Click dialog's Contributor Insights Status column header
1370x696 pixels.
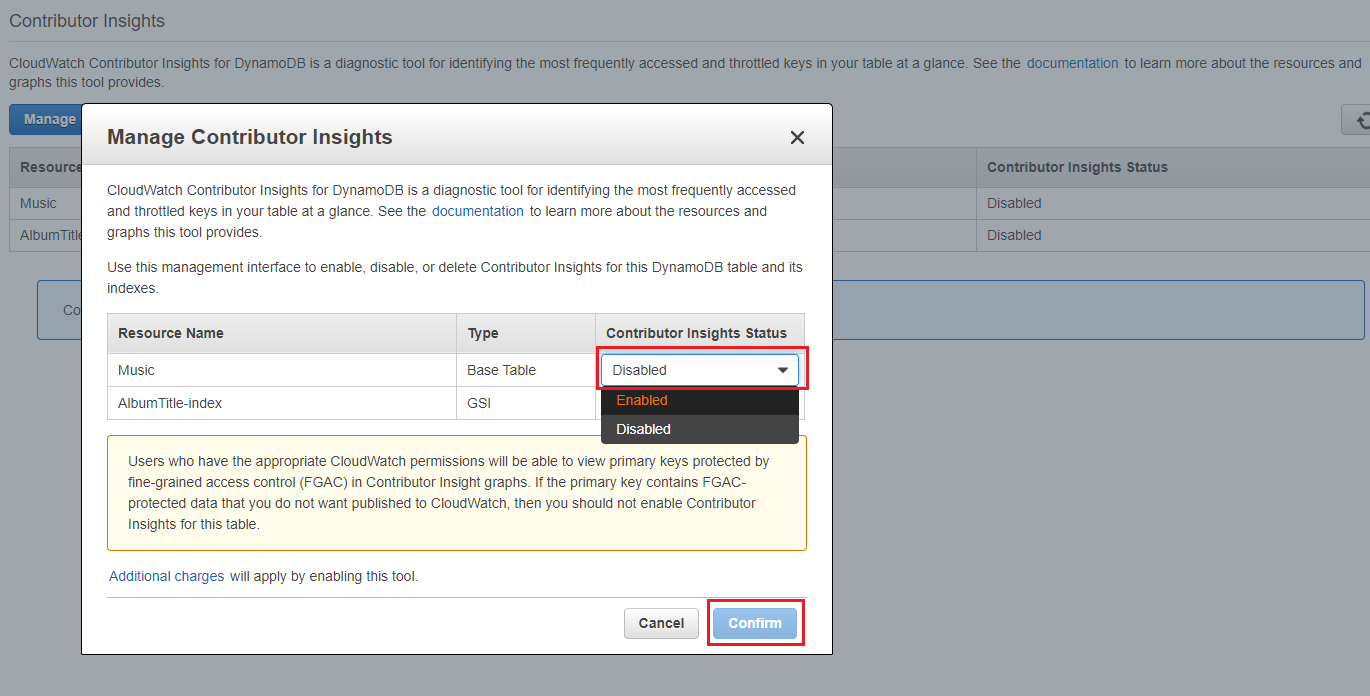(x=696, y=333)
